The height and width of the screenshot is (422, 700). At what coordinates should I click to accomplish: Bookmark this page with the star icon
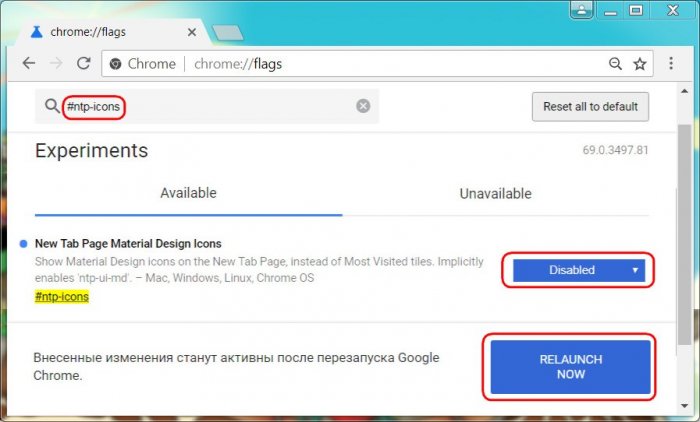[x=640, y=64]
